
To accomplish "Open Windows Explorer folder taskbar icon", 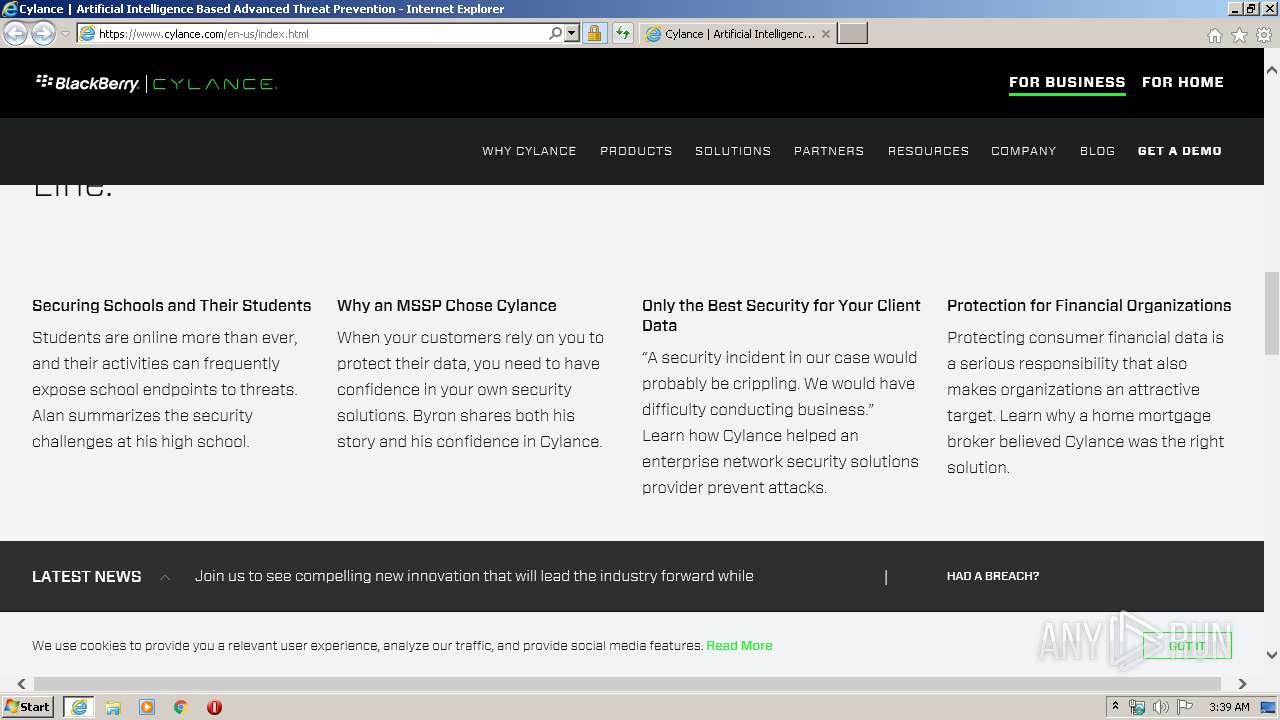I will pyautogui.click(x=113, y=707).
